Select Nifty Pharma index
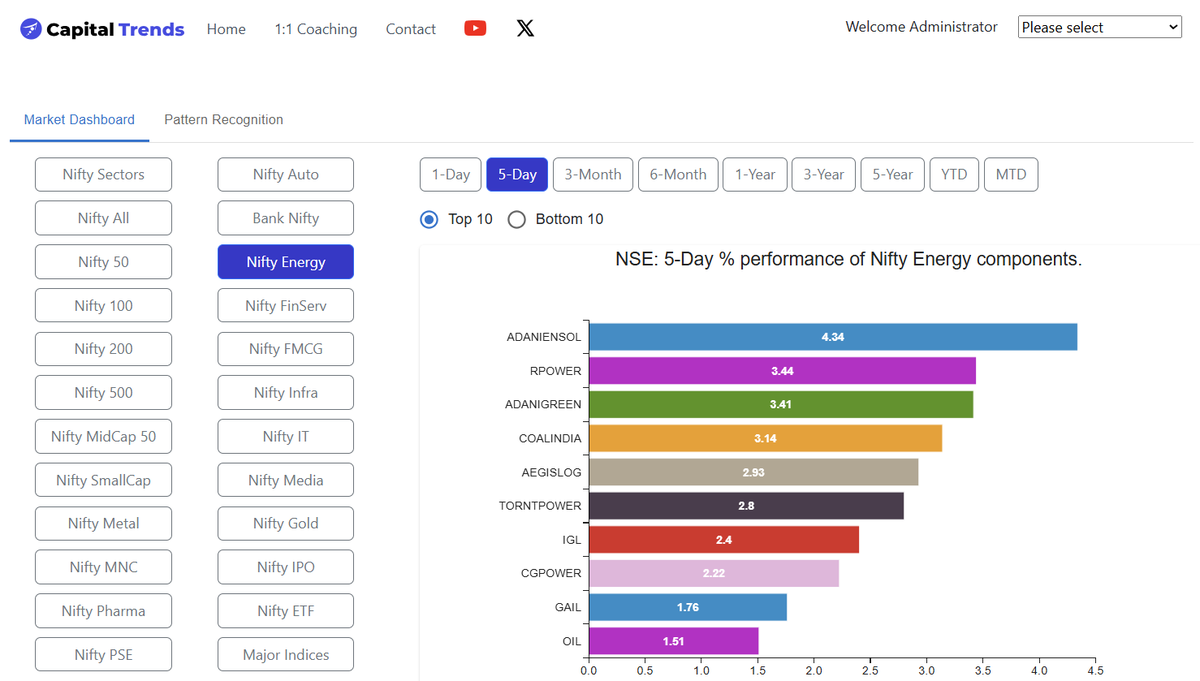Image resolution: width=1200 pixels, height=681 pixels. point(103,611)
